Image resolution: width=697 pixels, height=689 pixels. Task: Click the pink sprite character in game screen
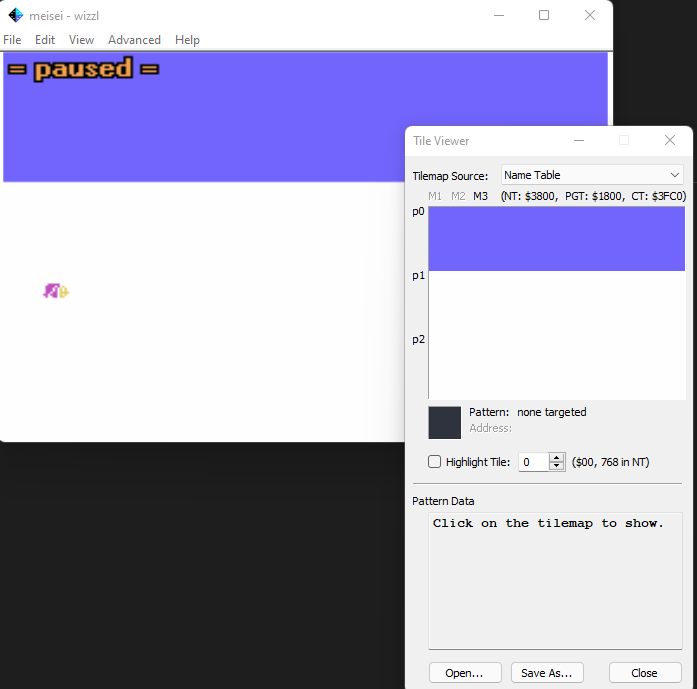click(x=52, y=291)
